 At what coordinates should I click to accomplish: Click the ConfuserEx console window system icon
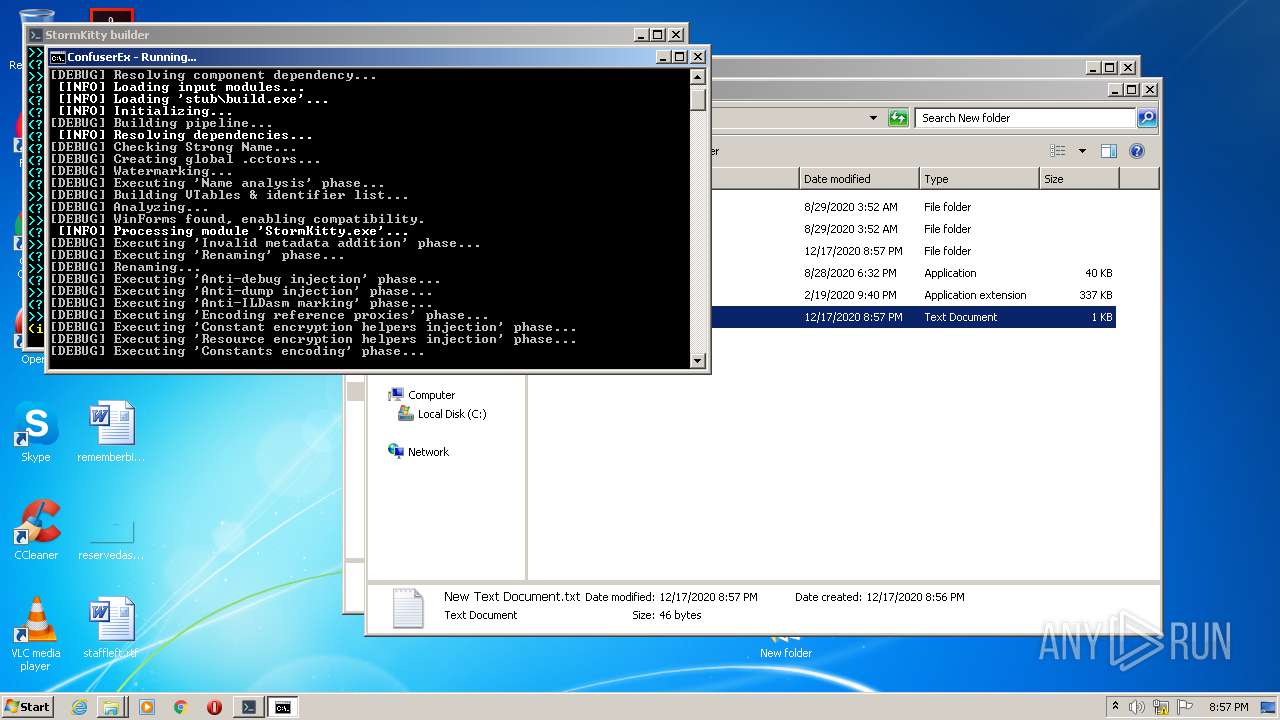click(57, 57)
